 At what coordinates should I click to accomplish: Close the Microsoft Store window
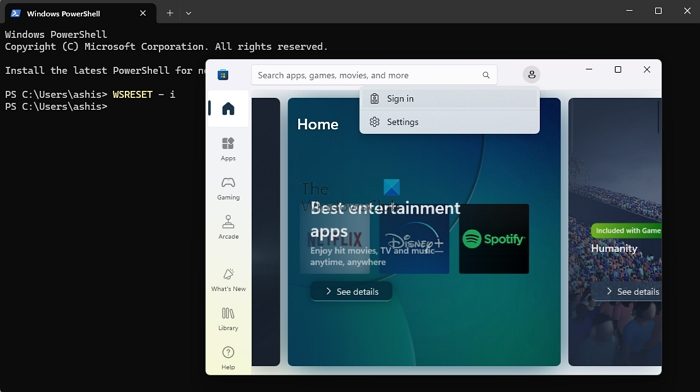[x=647, y=70]
